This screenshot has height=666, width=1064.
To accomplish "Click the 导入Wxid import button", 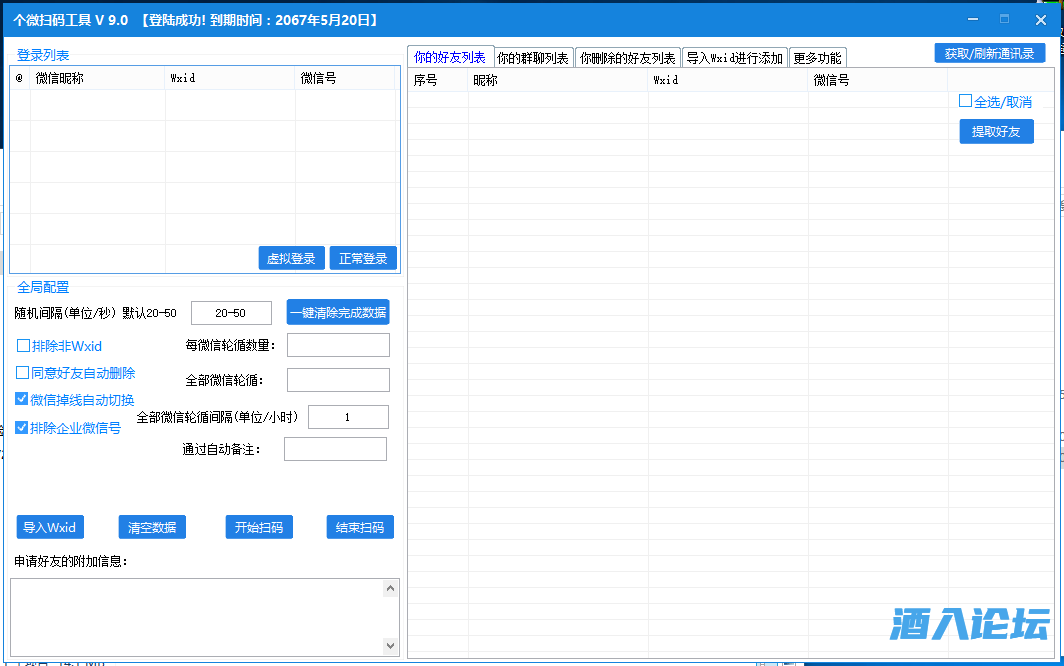I will point(49,527).
